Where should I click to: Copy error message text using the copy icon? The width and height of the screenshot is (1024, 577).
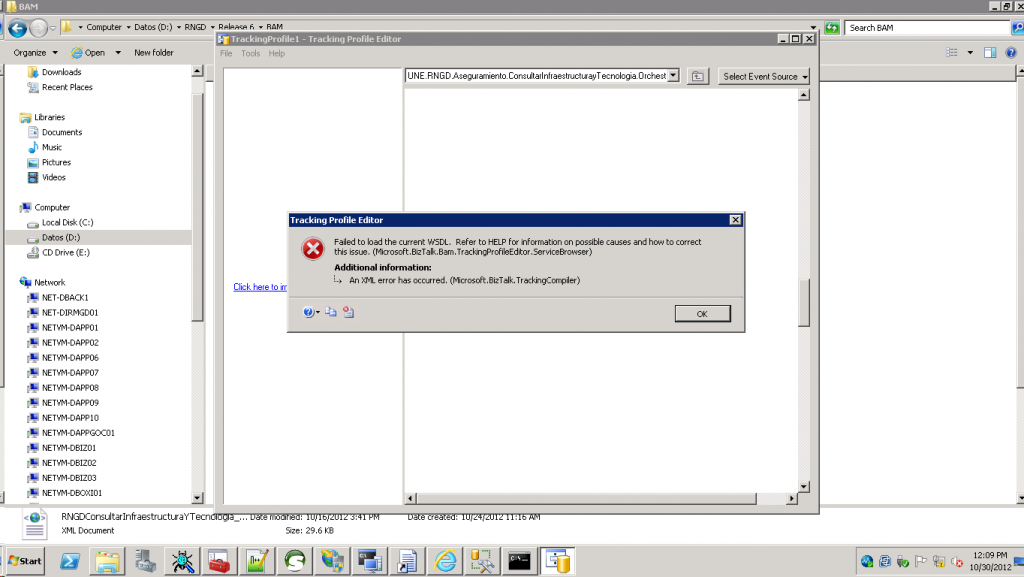click(x=331, y=312)
